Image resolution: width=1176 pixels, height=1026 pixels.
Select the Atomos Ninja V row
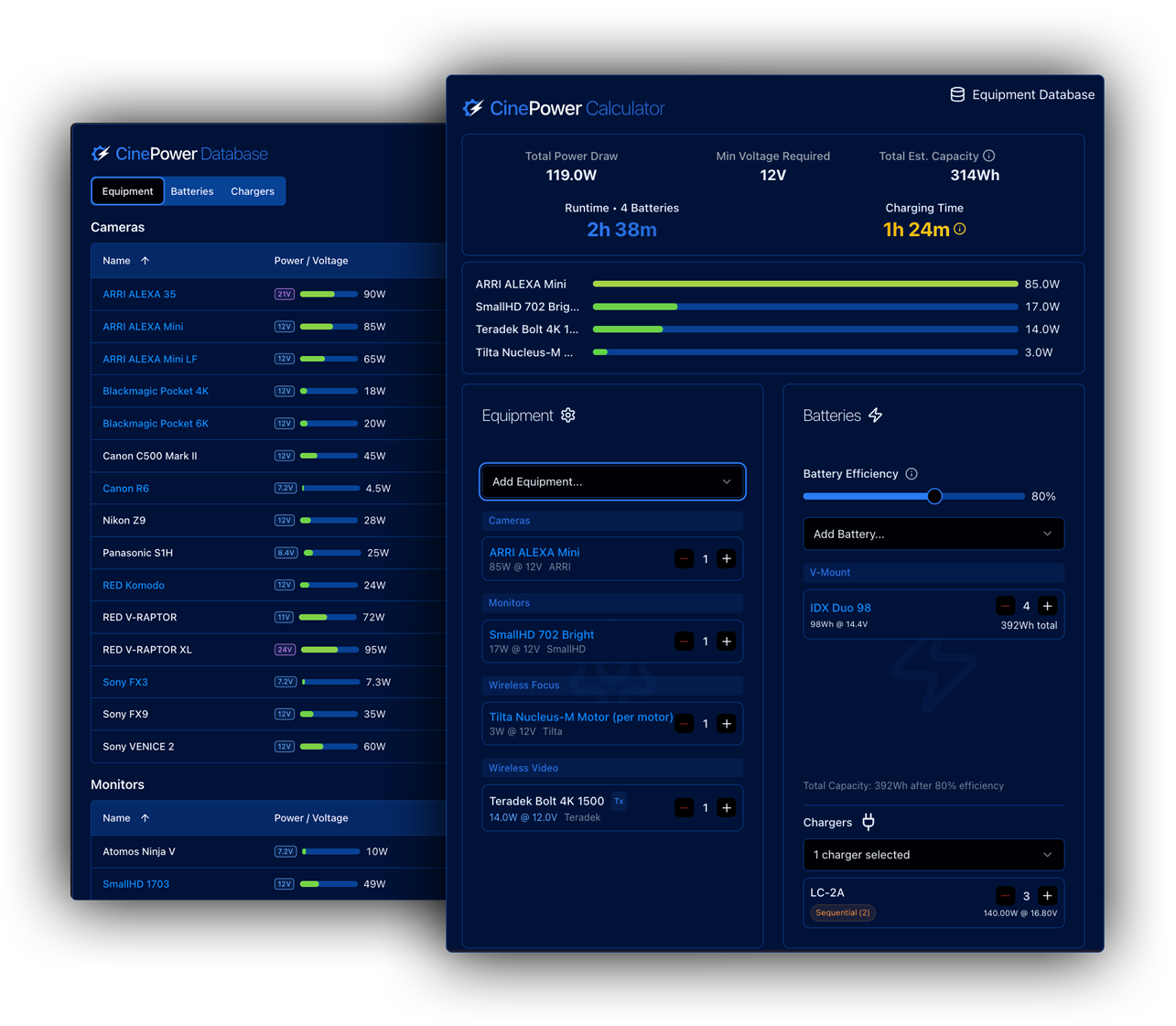click(x=268, y=851)
